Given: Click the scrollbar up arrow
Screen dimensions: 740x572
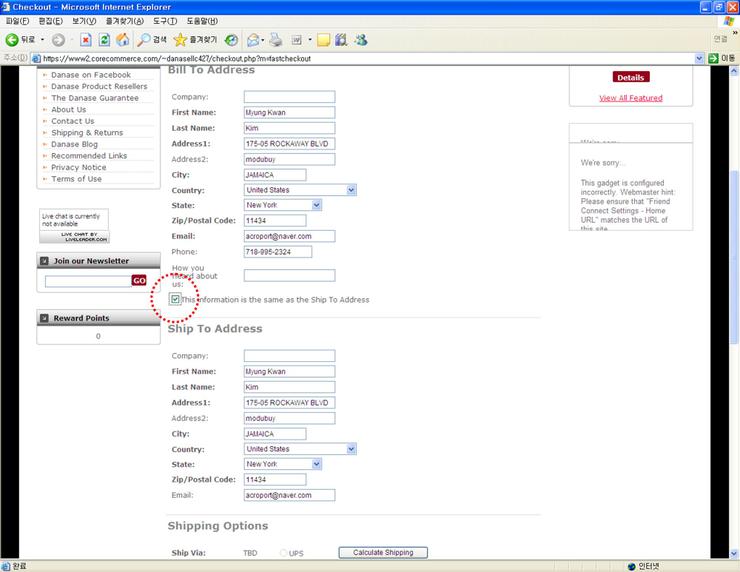Looking at the screenshot, I should pos(734,71).
